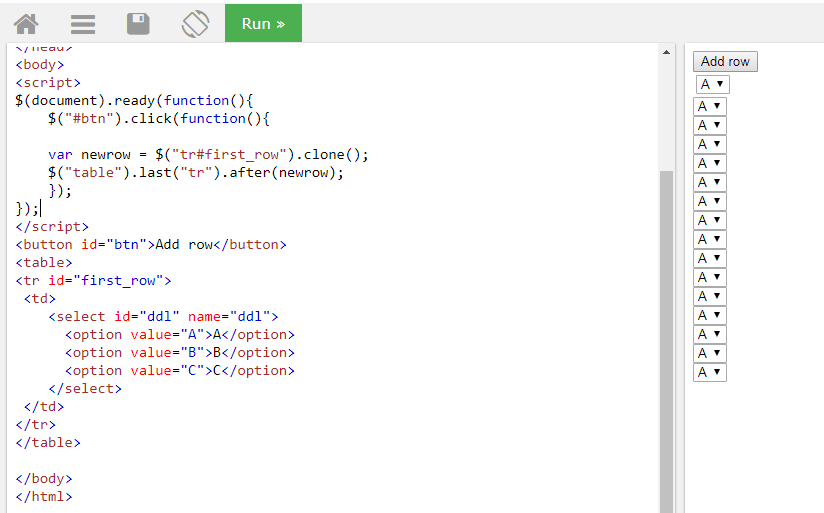Click the code editor vertical scrollbar thumb

click(666, 342)
